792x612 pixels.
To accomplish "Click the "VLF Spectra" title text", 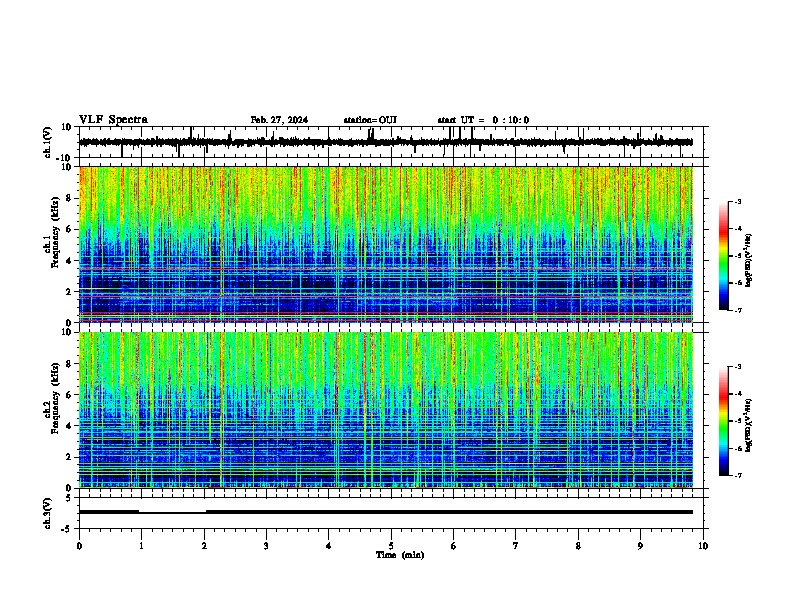I will 113,120.
